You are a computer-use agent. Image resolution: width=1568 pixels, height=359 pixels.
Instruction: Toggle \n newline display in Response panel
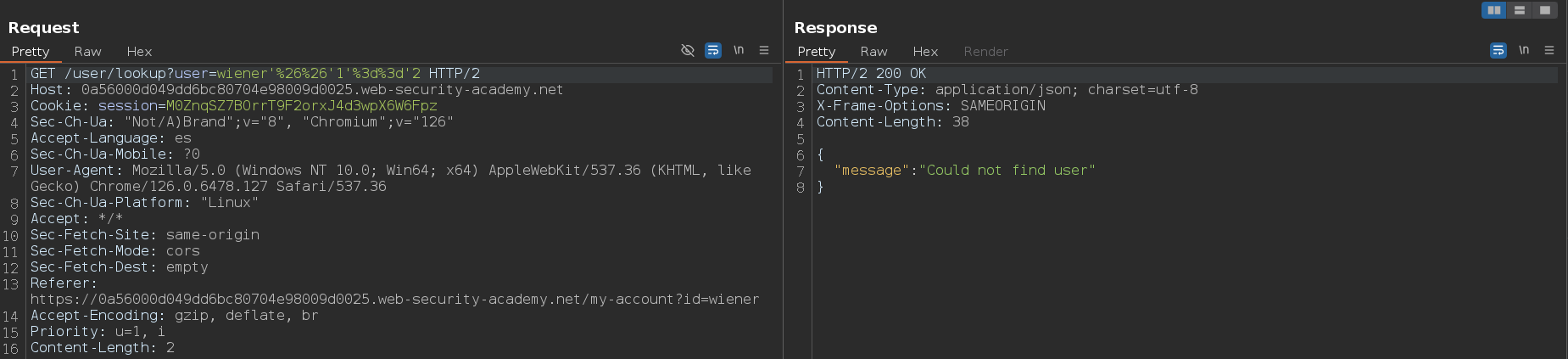(x=1524, y=51)
